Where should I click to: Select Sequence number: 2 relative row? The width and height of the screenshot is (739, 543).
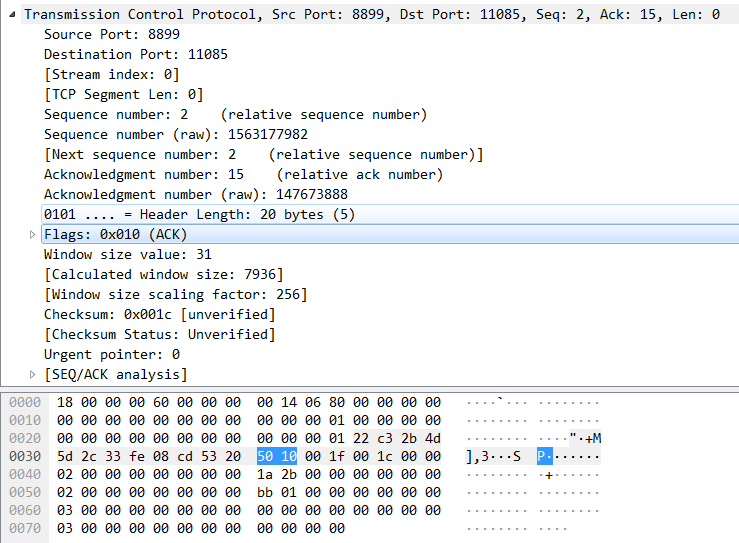236,115
